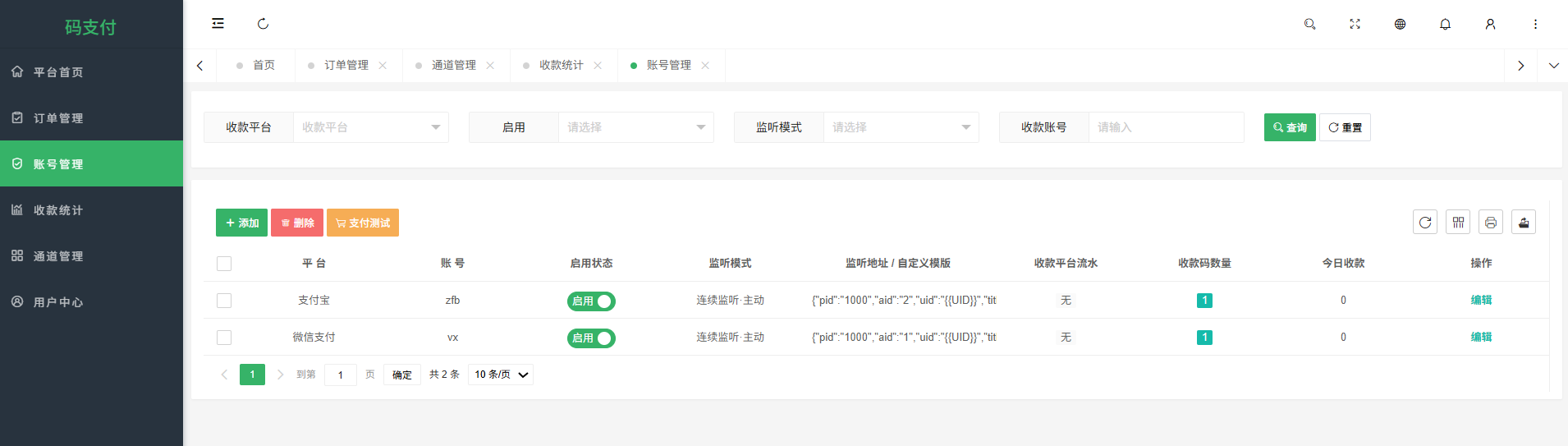The width and height of the screenshot is (1568, 446).
Task: Switch to the 首页 tab
Action: 255,66
